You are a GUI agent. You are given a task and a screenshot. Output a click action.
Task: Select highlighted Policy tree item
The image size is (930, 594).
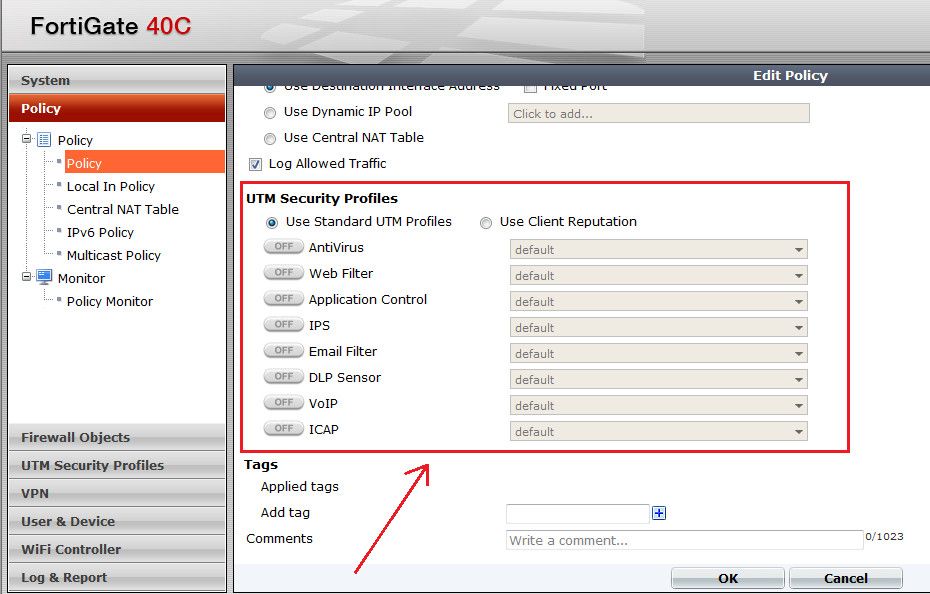(144, 163)
